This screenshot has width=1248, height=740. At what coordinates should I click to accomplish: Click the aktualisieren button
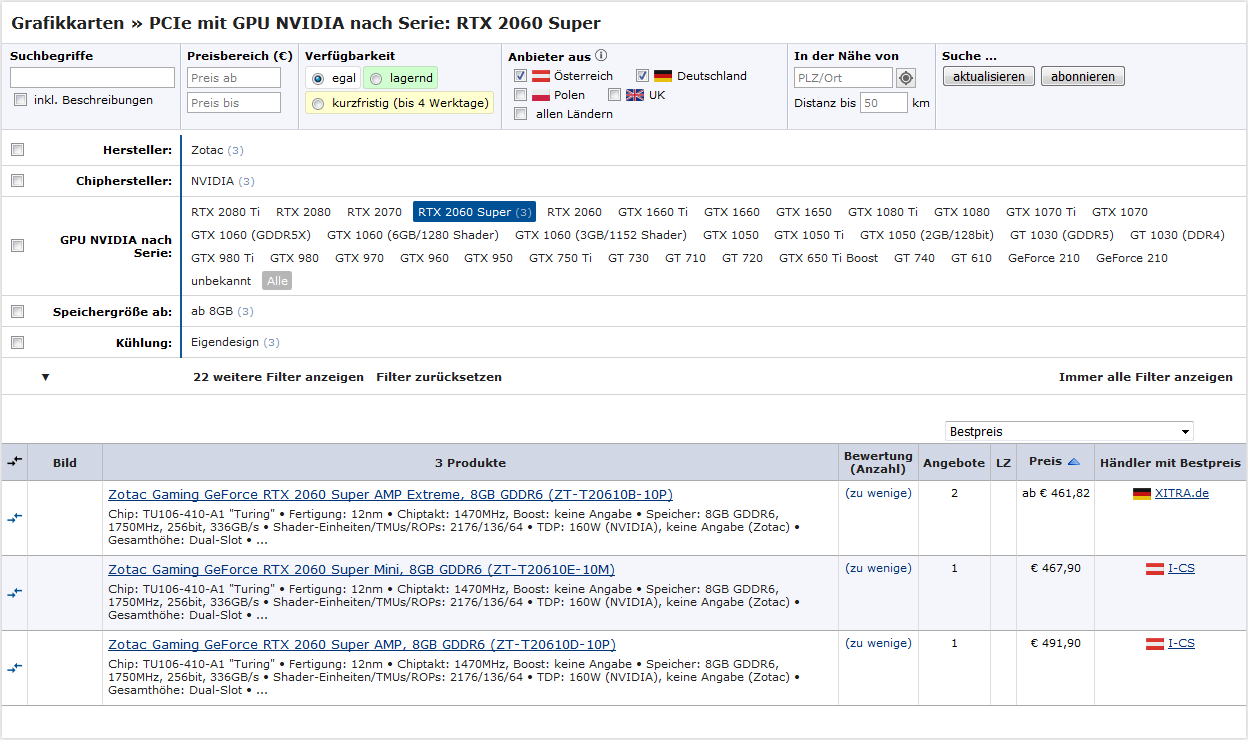(988, 76)
